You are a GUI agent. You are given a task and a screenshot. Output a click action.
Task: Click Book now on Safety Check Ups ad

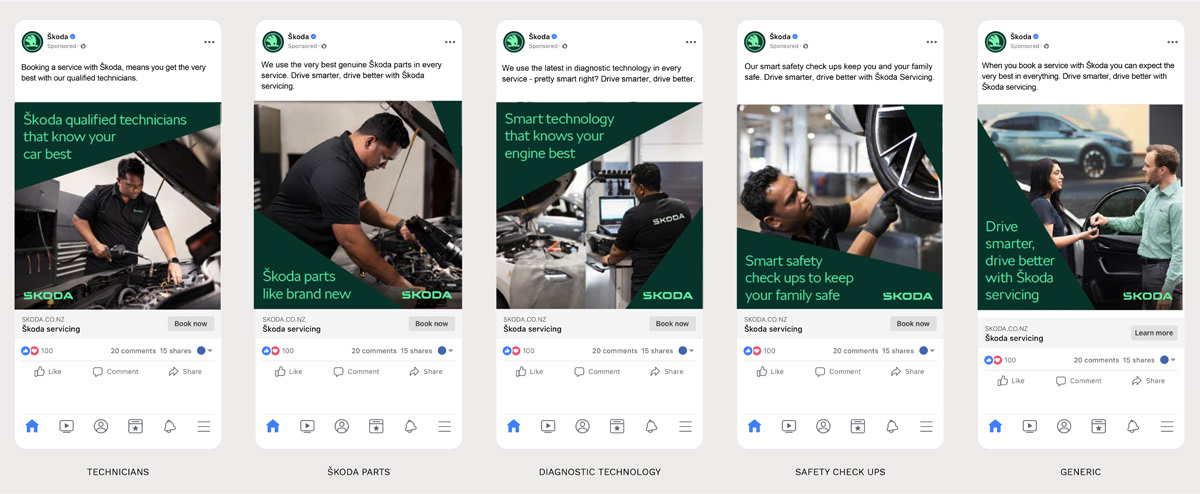(x=913, y=324)
